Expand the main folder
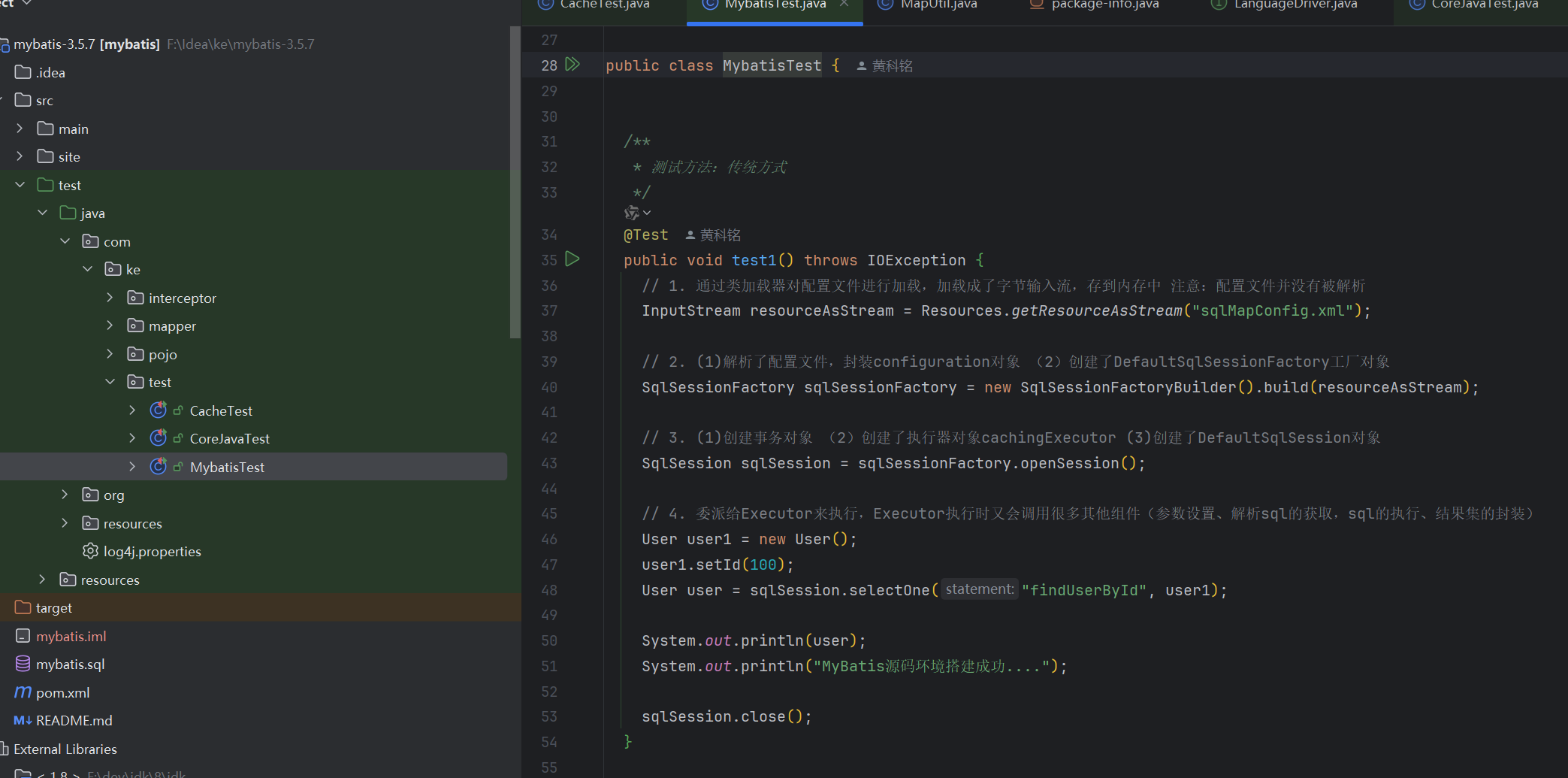 20,129
